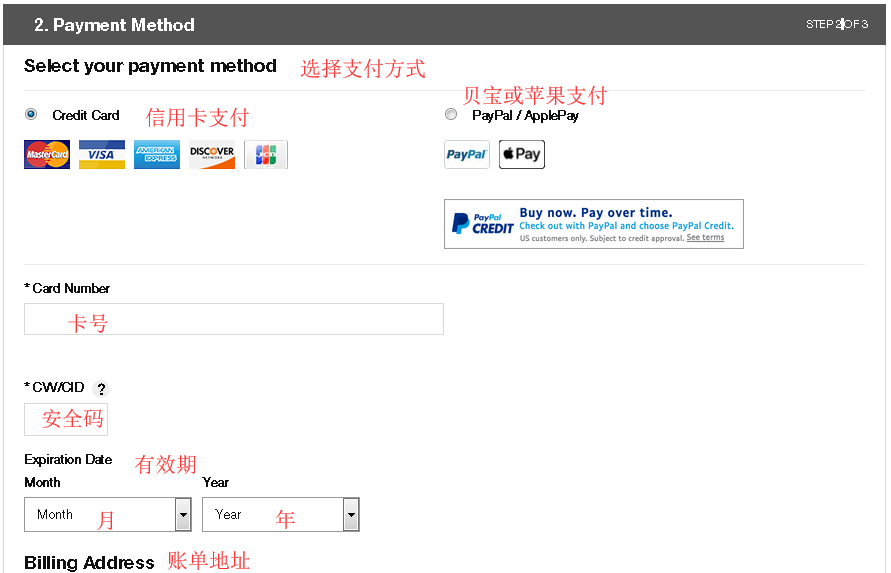
Task: Click the PayPal Credit promotional banner
Action: (x=593, y=224)
